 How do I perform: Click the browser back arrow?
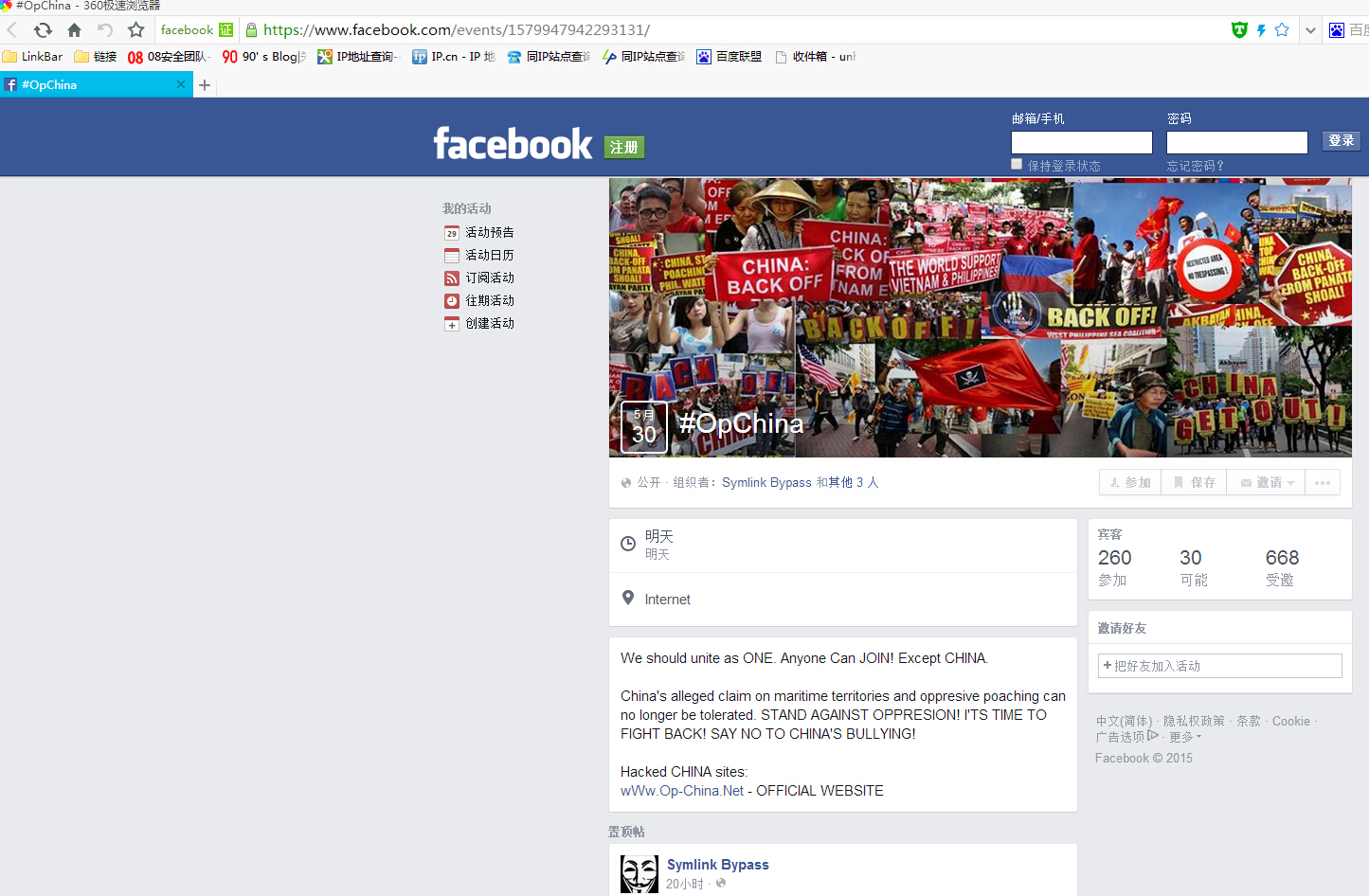pyautogui.click(x=12, y=30)
